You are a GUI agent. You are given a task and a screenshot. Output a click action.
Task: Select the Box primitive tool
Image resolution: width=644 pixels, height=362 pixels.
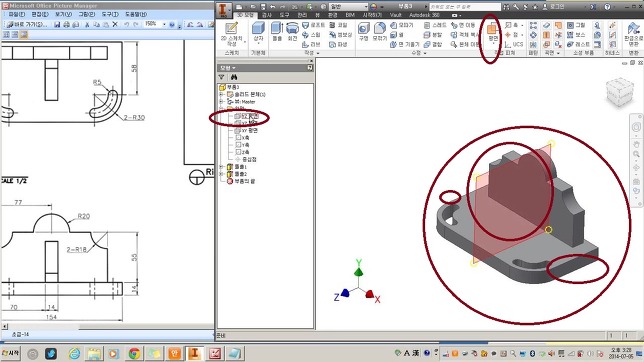pyautogui.click(x=258, y=32)
